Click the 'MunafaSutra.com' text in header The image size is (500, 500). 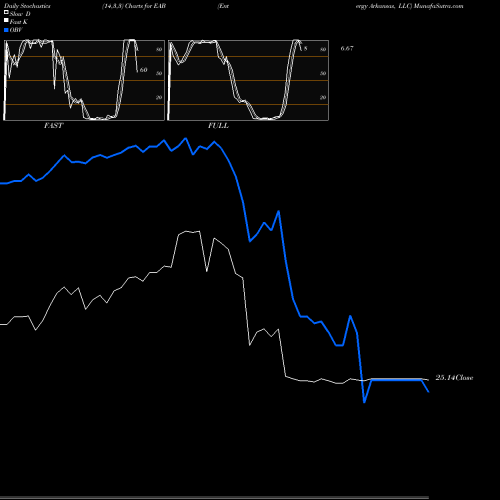coord(438,6)
